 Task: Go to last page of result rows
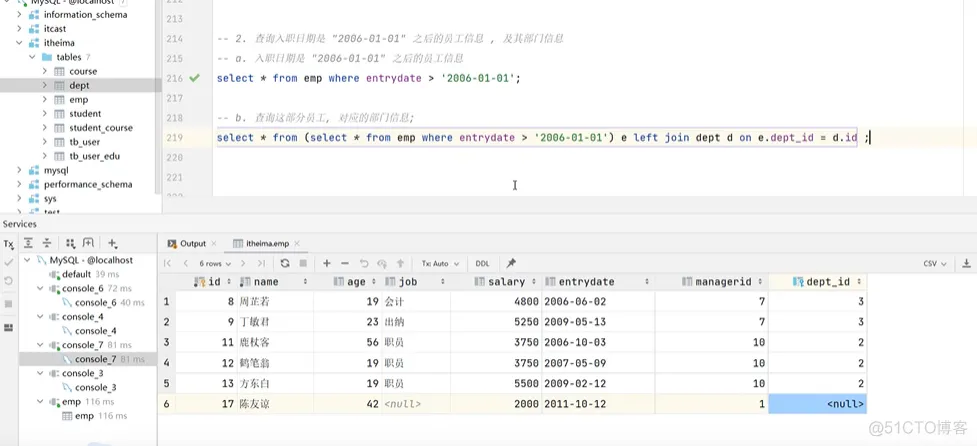click(x=261, y=263)
